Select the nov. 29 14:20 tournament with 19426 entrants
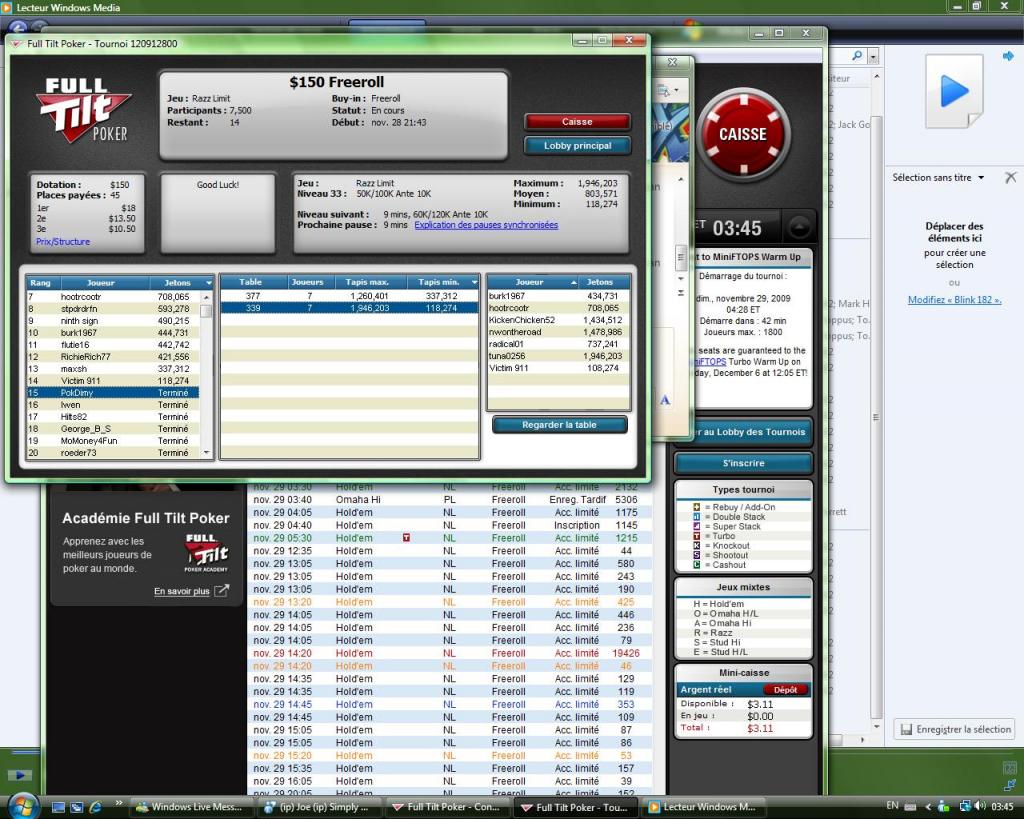 pos(449,653)
